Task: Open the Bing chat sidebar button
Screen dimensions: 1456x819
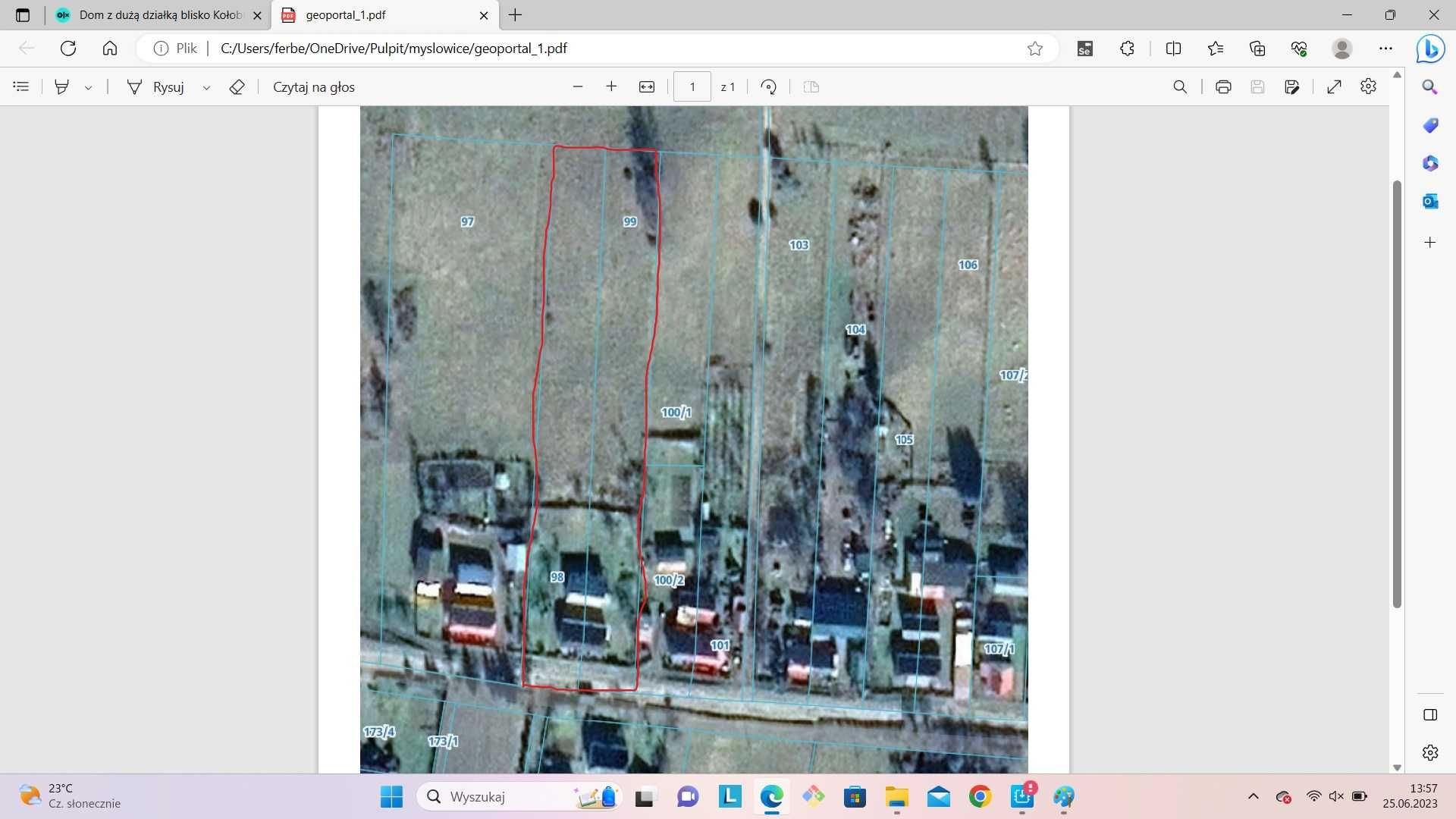Action: [x=1430, y=49]
